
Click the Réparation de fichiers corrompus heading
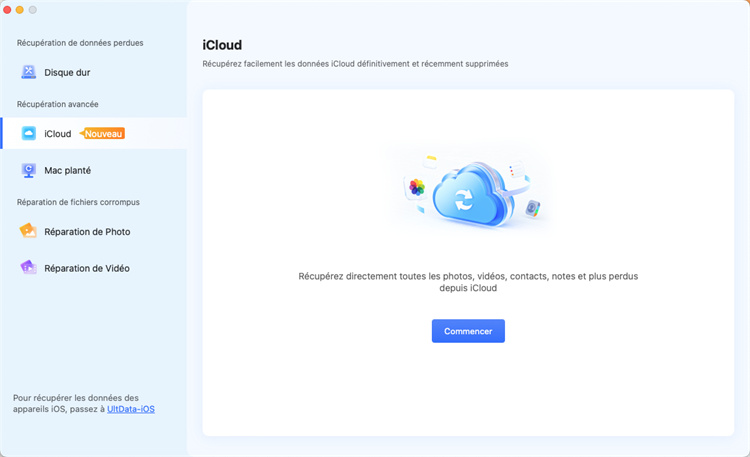78,202
